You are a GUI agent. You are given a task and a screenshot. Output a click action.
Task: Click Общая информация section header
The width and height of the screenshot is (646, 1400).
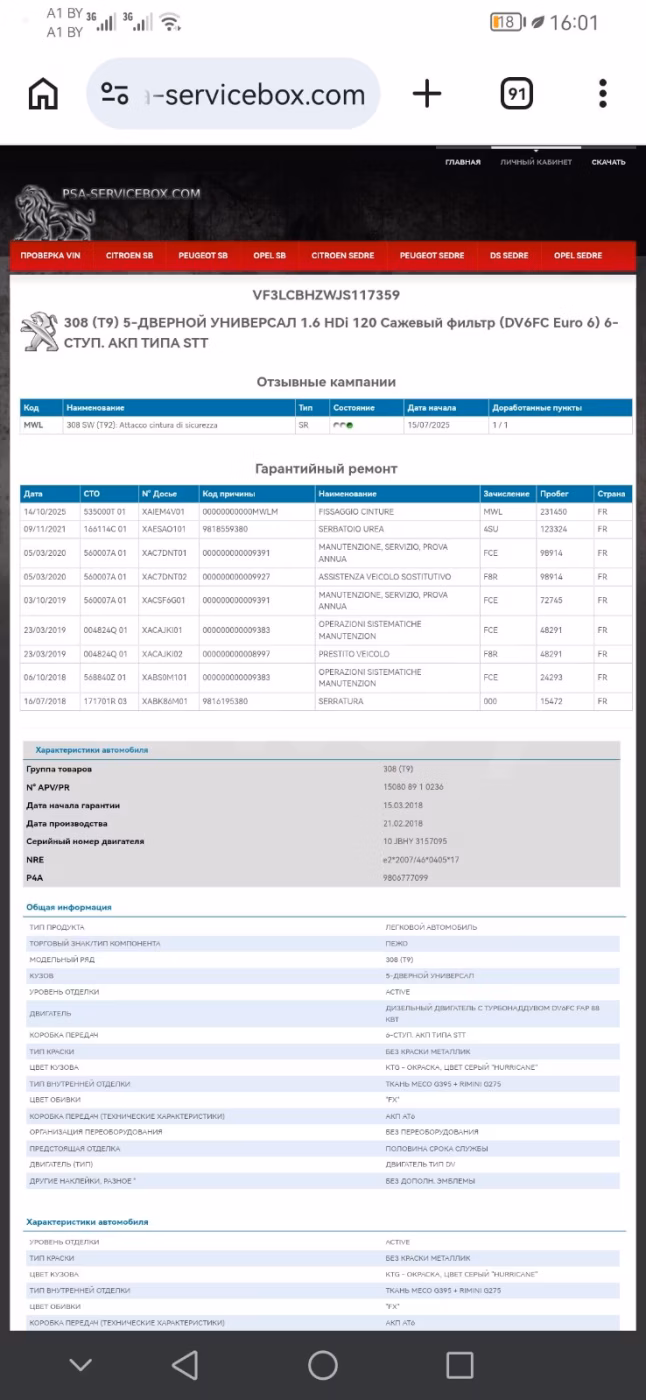pos(68,907)
